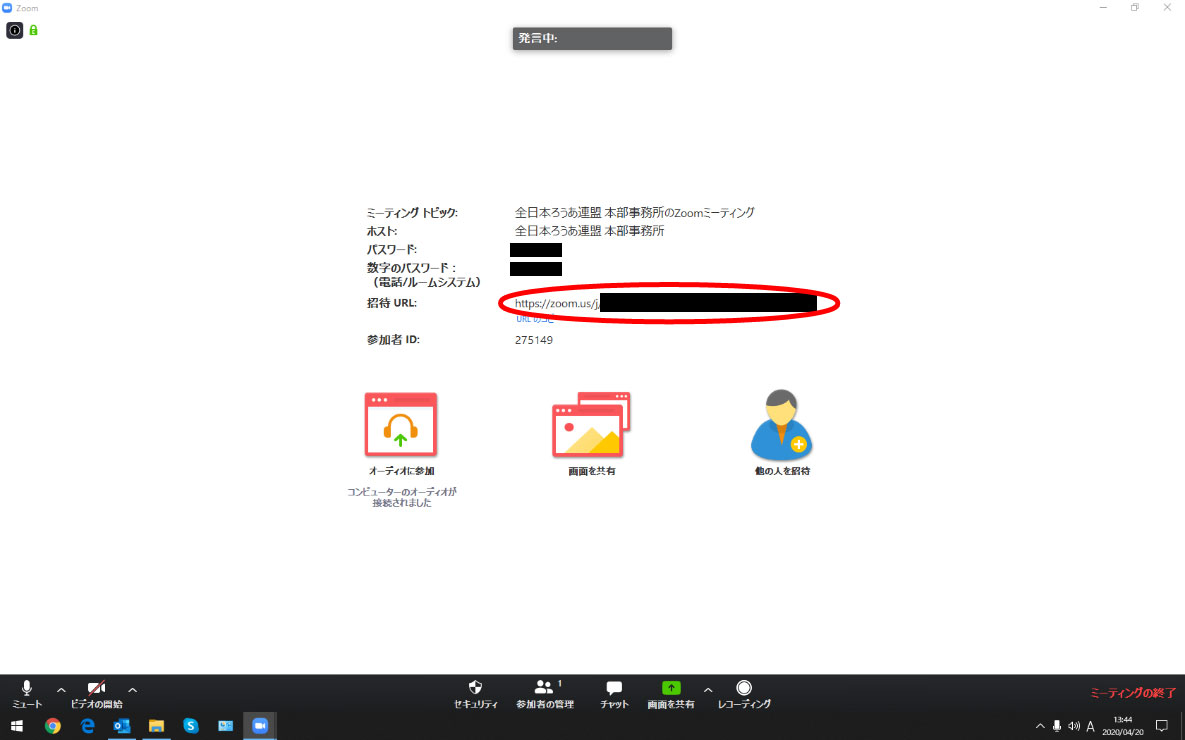Open Microsoft Edge from taskbar
Viewport: 1185px width, 740px height.
[87, 726]
